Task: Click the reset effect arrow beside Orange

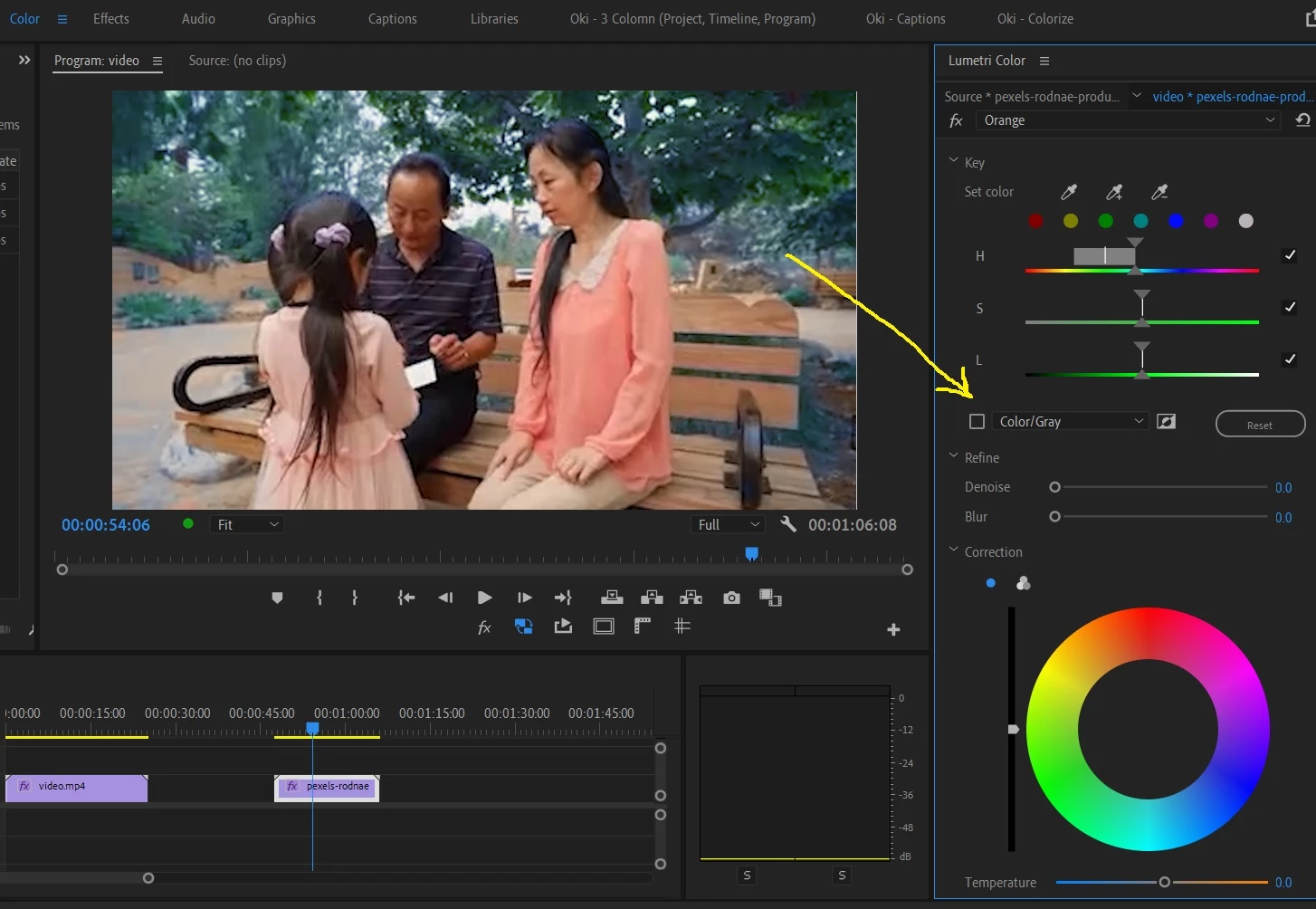Action: [1302, 120]
